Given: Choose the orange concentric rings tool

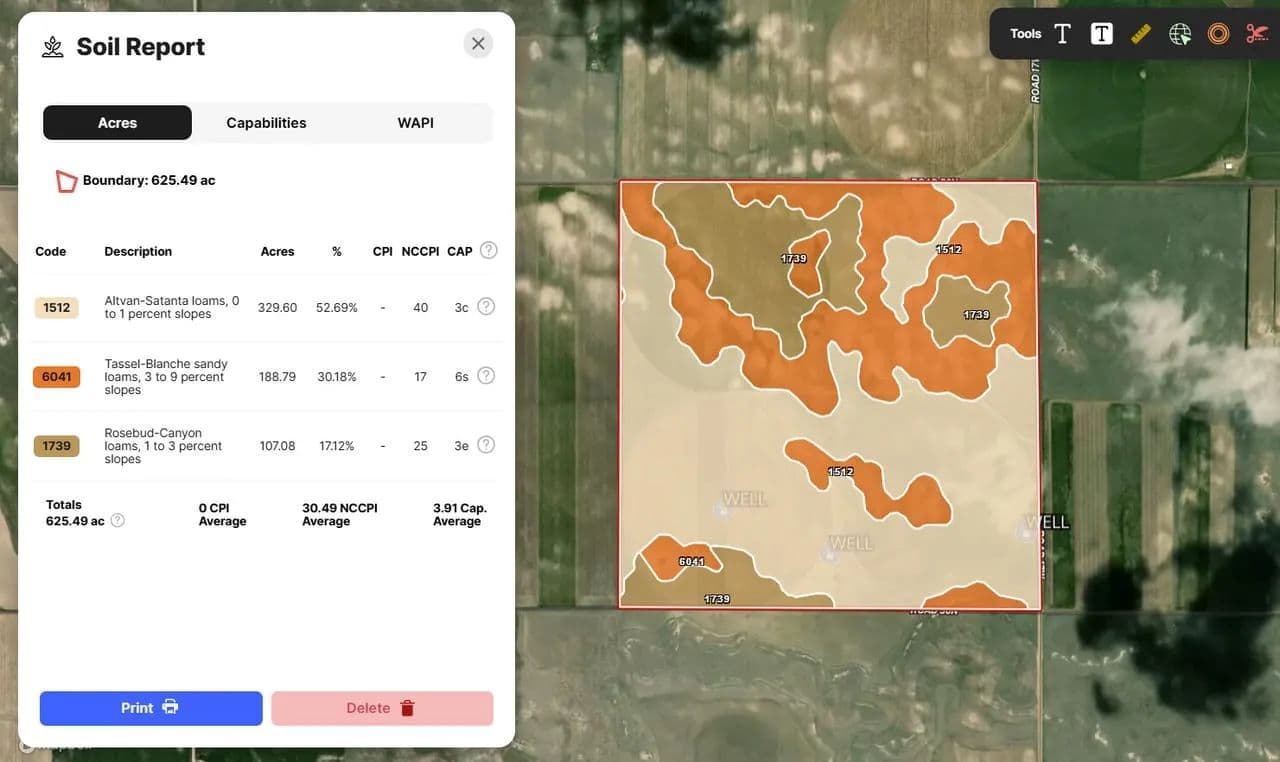Looking at the screenshot, I should pyautogui.click(x=1218, y=34).
